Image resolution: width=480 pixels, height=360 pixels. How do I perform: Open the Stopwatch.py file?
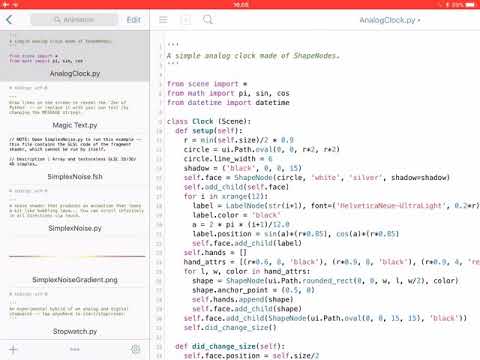click(75, 313)
